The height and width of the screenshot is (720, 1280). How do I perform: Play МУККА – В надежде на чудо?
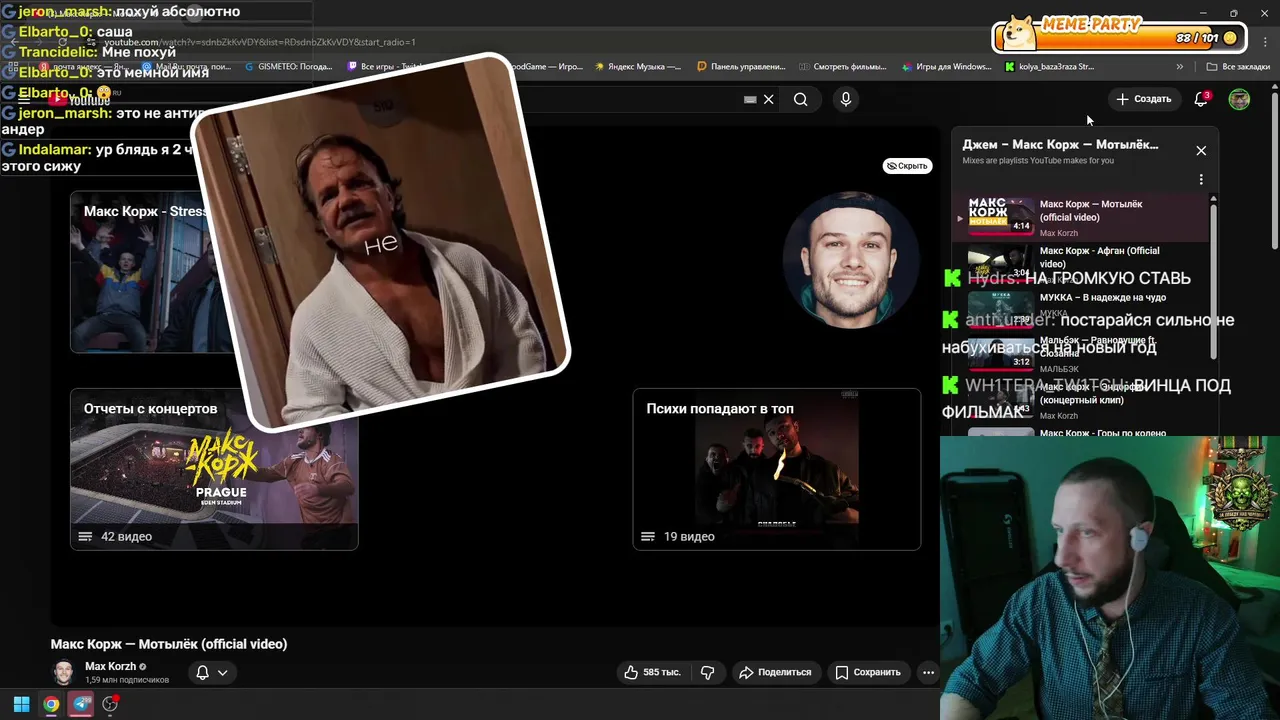coord(1082,308)
